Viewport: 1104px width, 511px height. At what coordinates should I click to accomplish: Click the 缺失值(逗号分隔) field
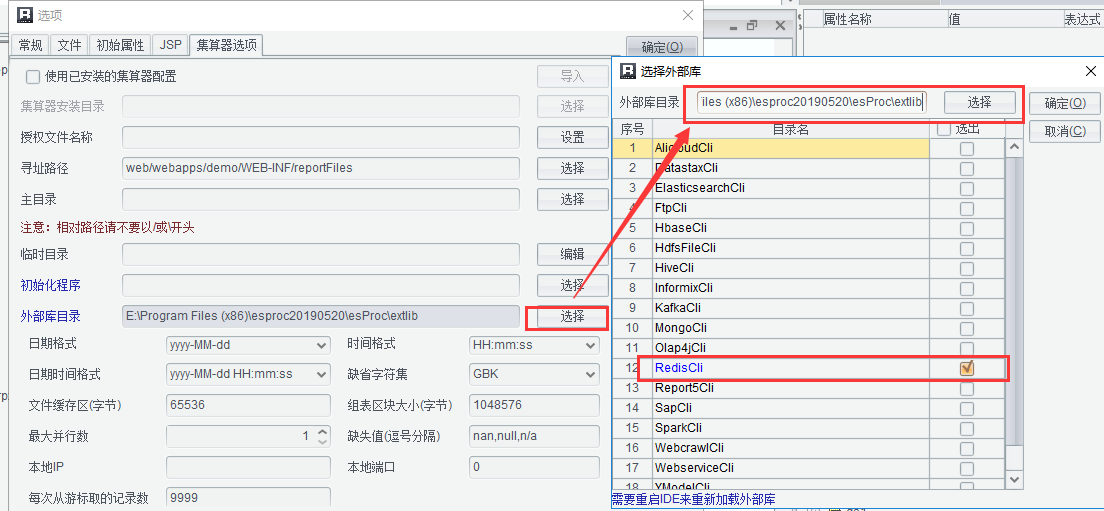pyautogui.click(x=534, y=436)
